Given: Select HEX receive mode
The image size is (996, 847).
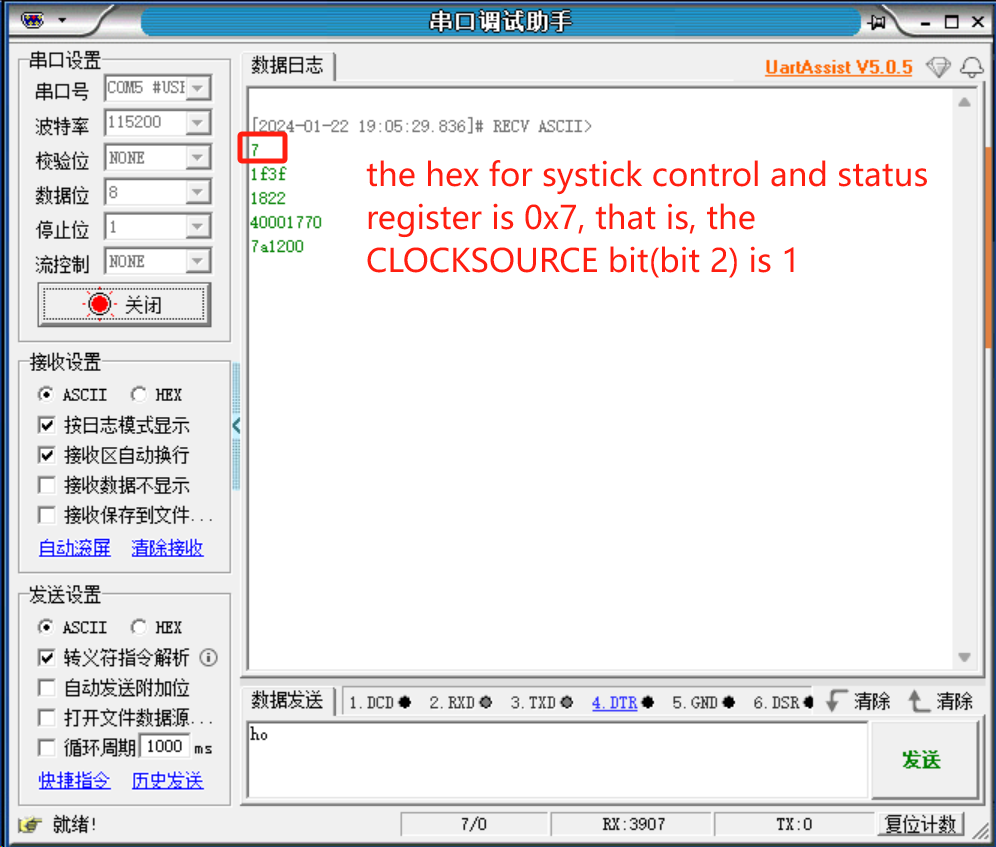Looking at the screenshot, I should (138, 394).
